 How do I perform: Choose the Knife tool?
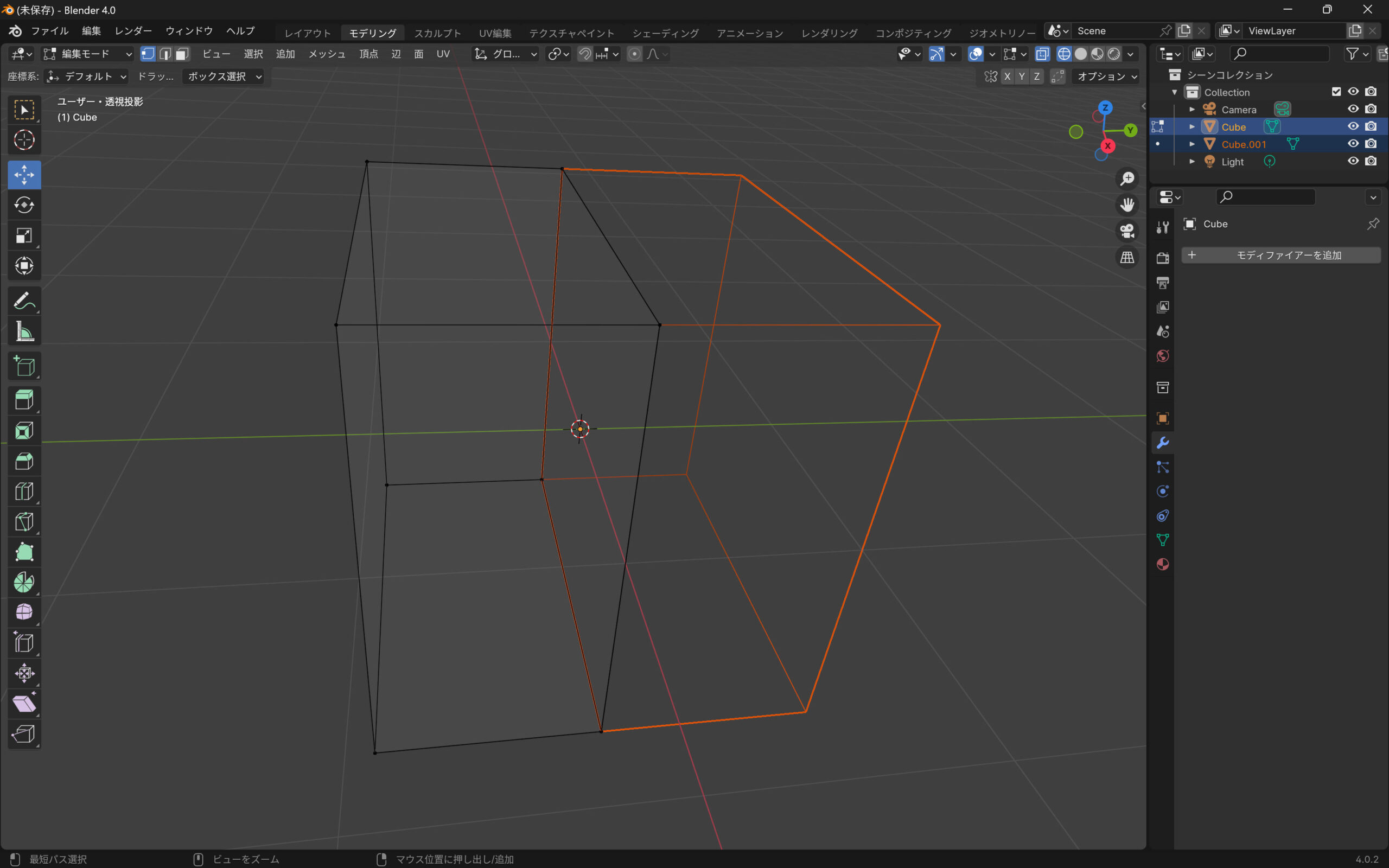tap(24, 522)
